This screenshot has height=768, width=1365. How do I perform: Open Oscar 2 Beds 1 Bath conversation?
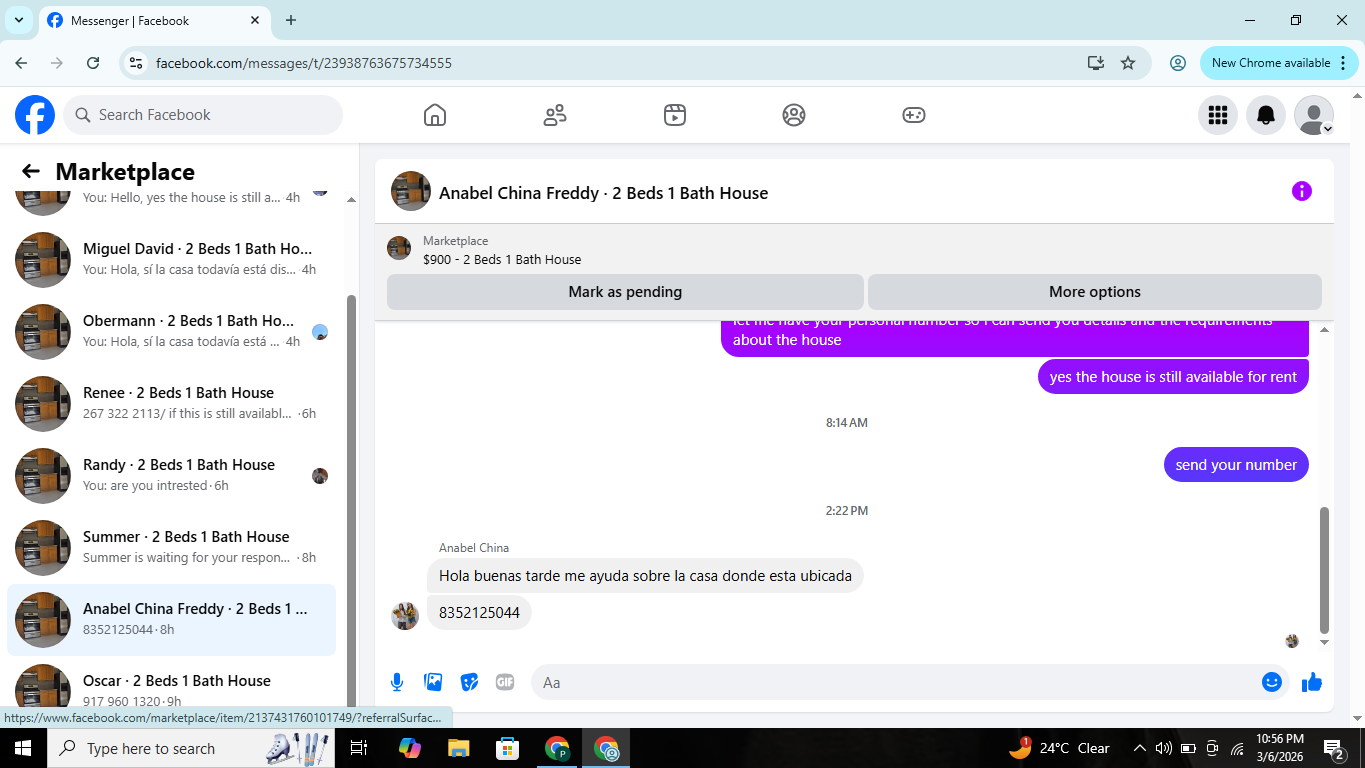[171, 684]
